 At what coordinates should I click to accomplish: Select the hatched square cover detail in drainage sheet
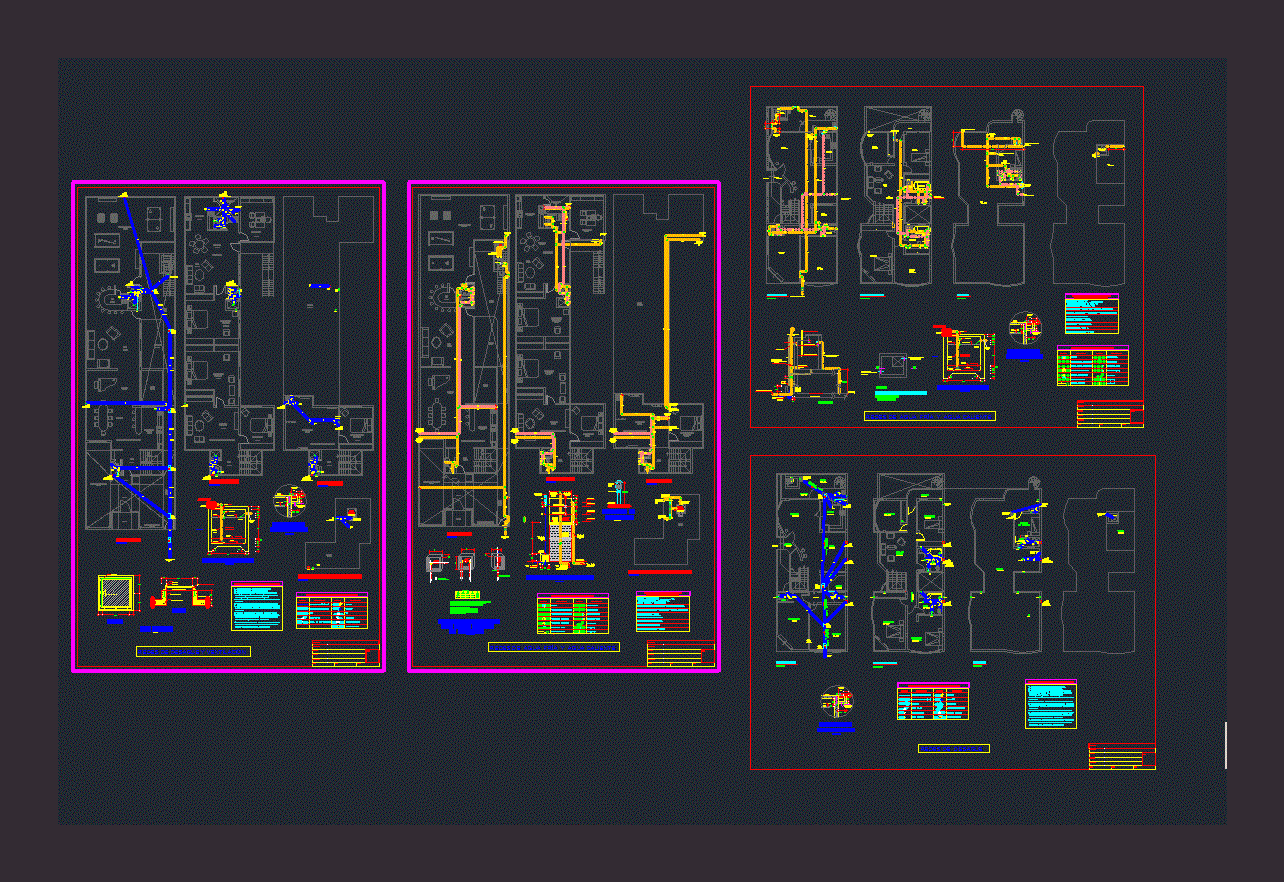tap(116, 595)
